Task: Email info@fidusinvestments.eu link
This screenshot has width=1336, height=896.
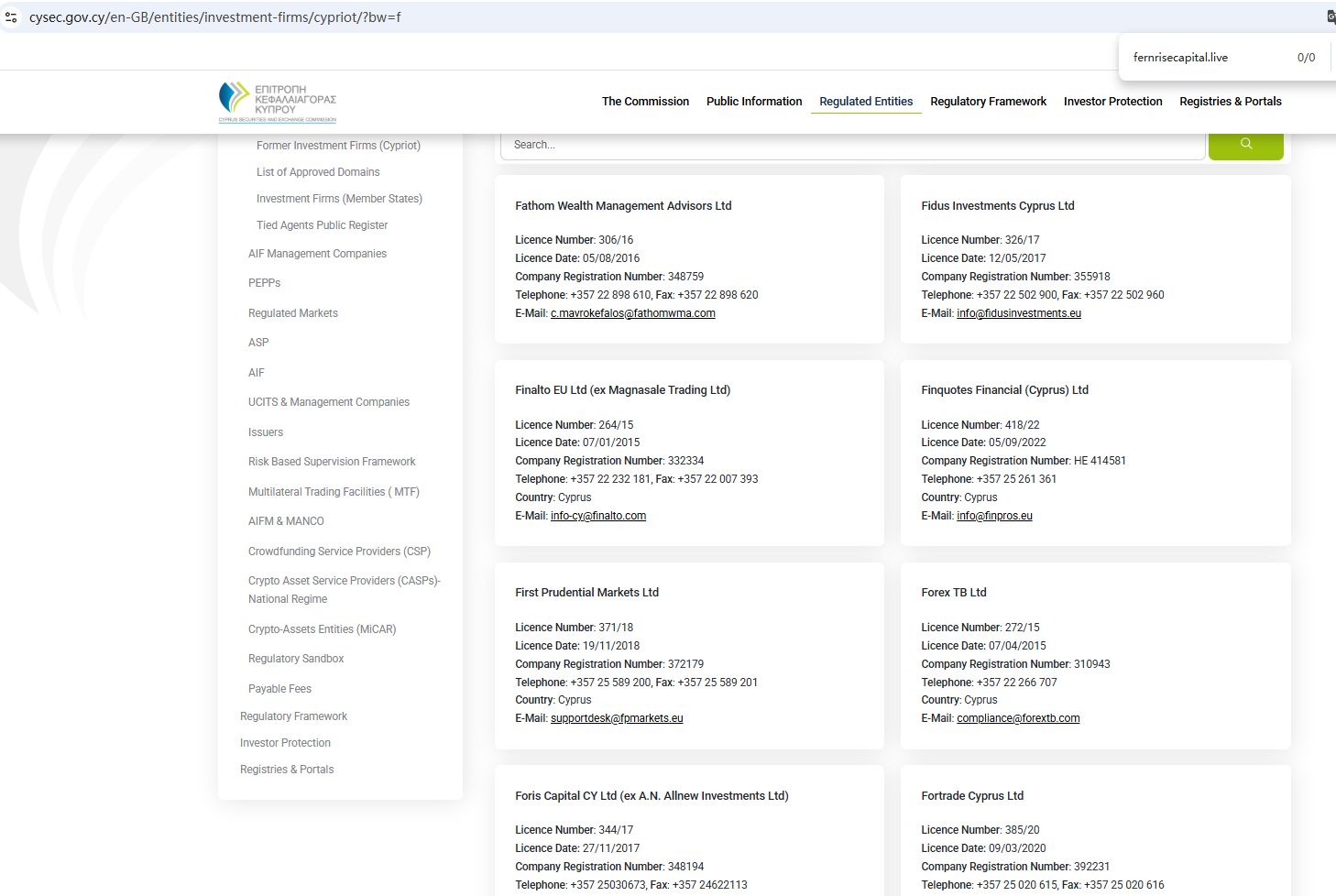Action: tap(1018, 313)
